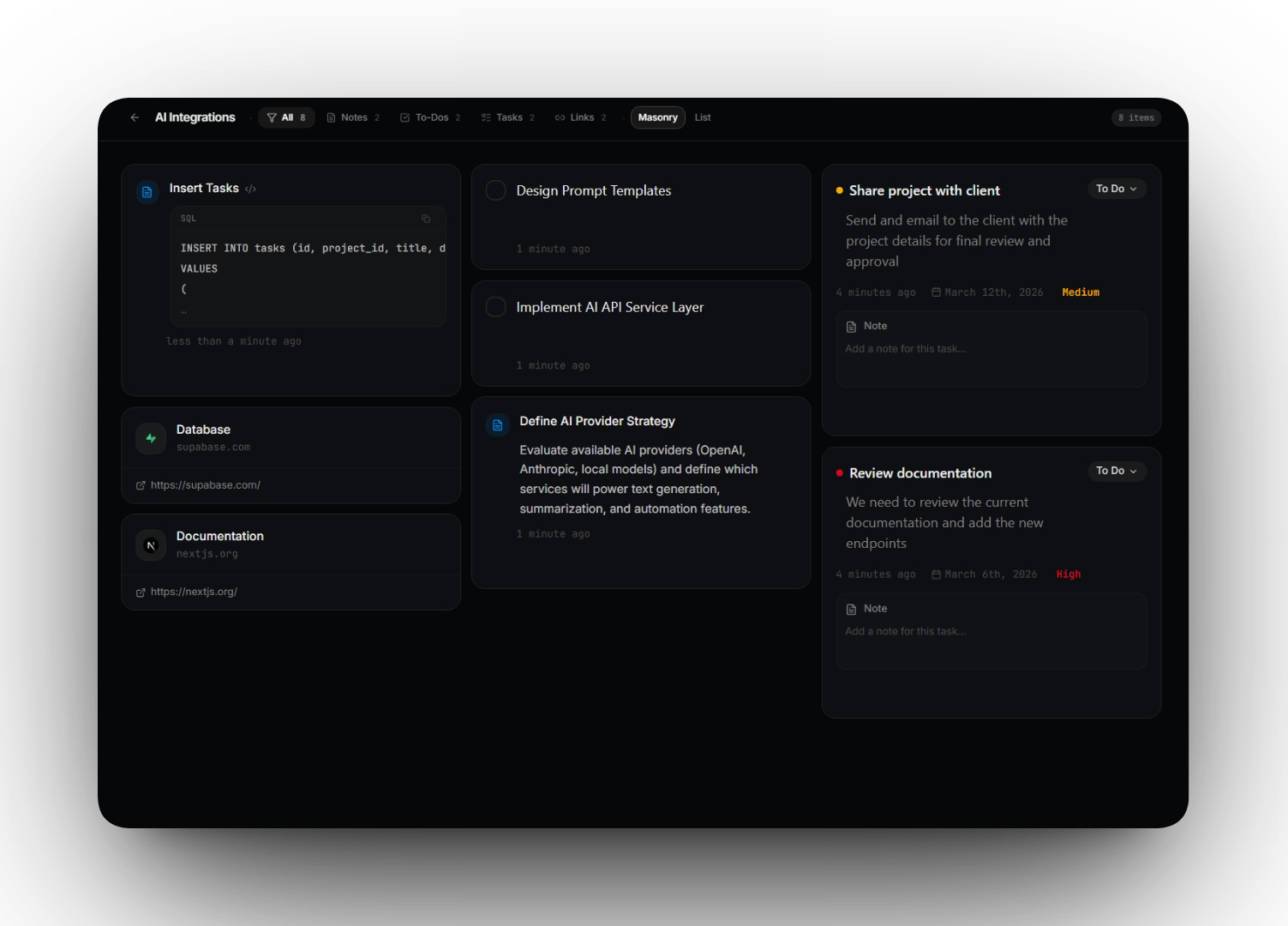
Task: Mark Implement AI API Service Layer complete
Action: click(x=496, y=307)
